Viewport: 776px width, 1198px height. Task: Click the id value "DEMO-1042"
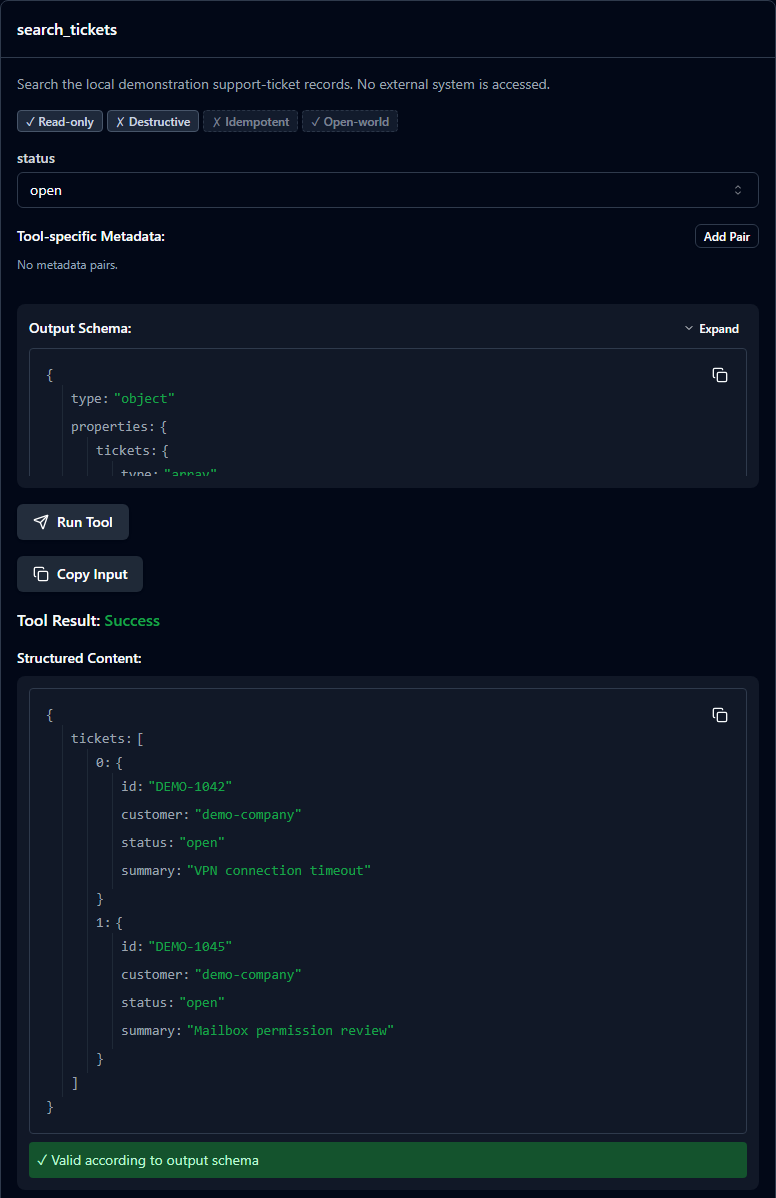click(190, 787)
